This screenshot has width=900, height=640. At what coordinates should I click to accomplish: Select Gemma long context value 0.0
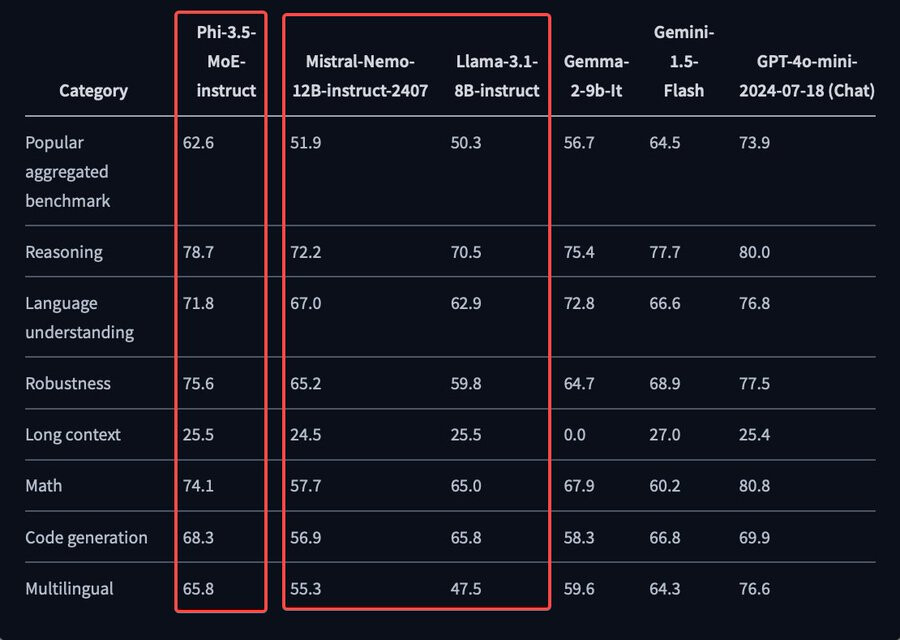click(575, 435)
